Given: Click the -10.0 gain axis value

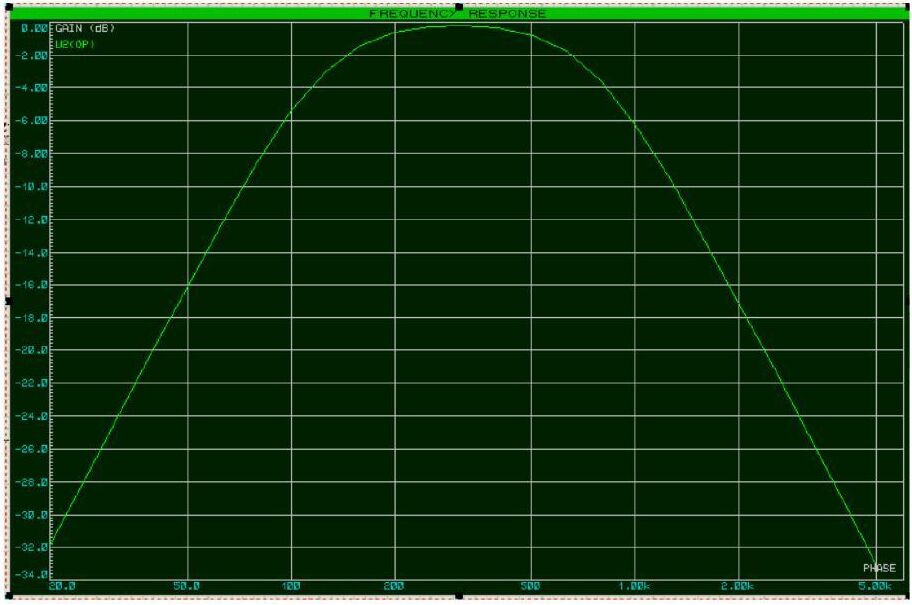Looking at the screenshot, I should (33, 187).
